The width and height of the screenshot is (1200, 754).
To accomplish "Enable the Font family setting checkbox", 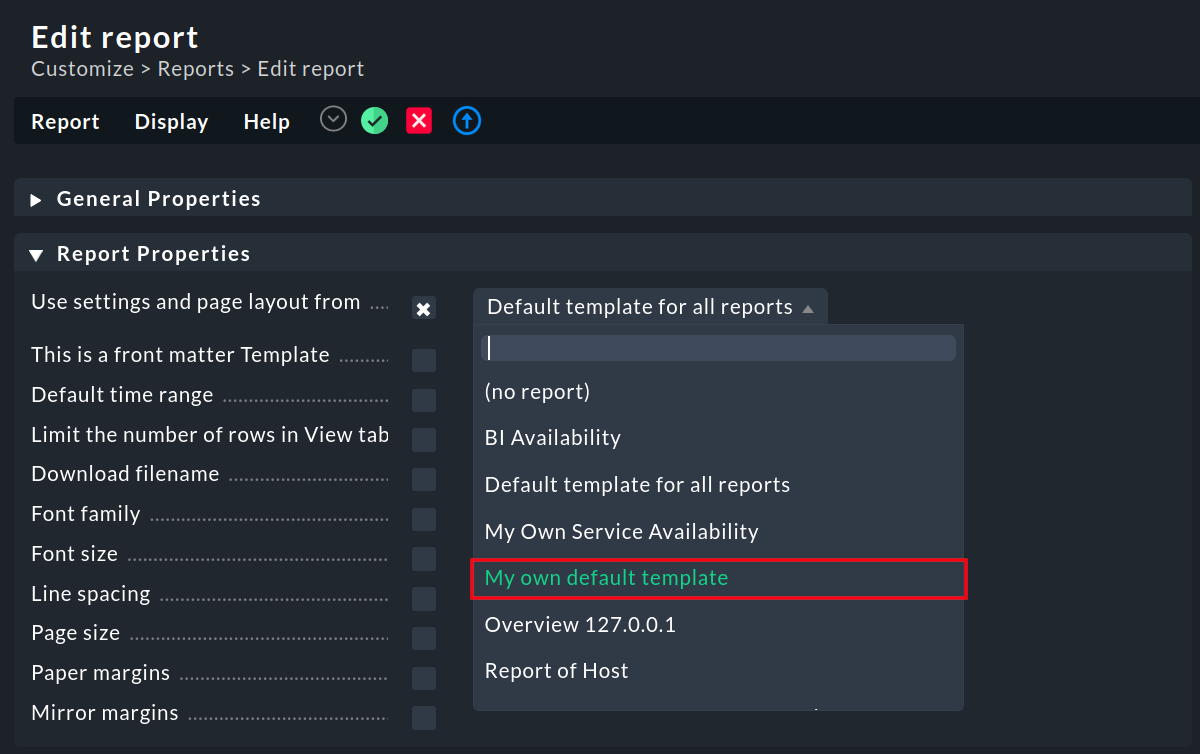I will point(423,519).
